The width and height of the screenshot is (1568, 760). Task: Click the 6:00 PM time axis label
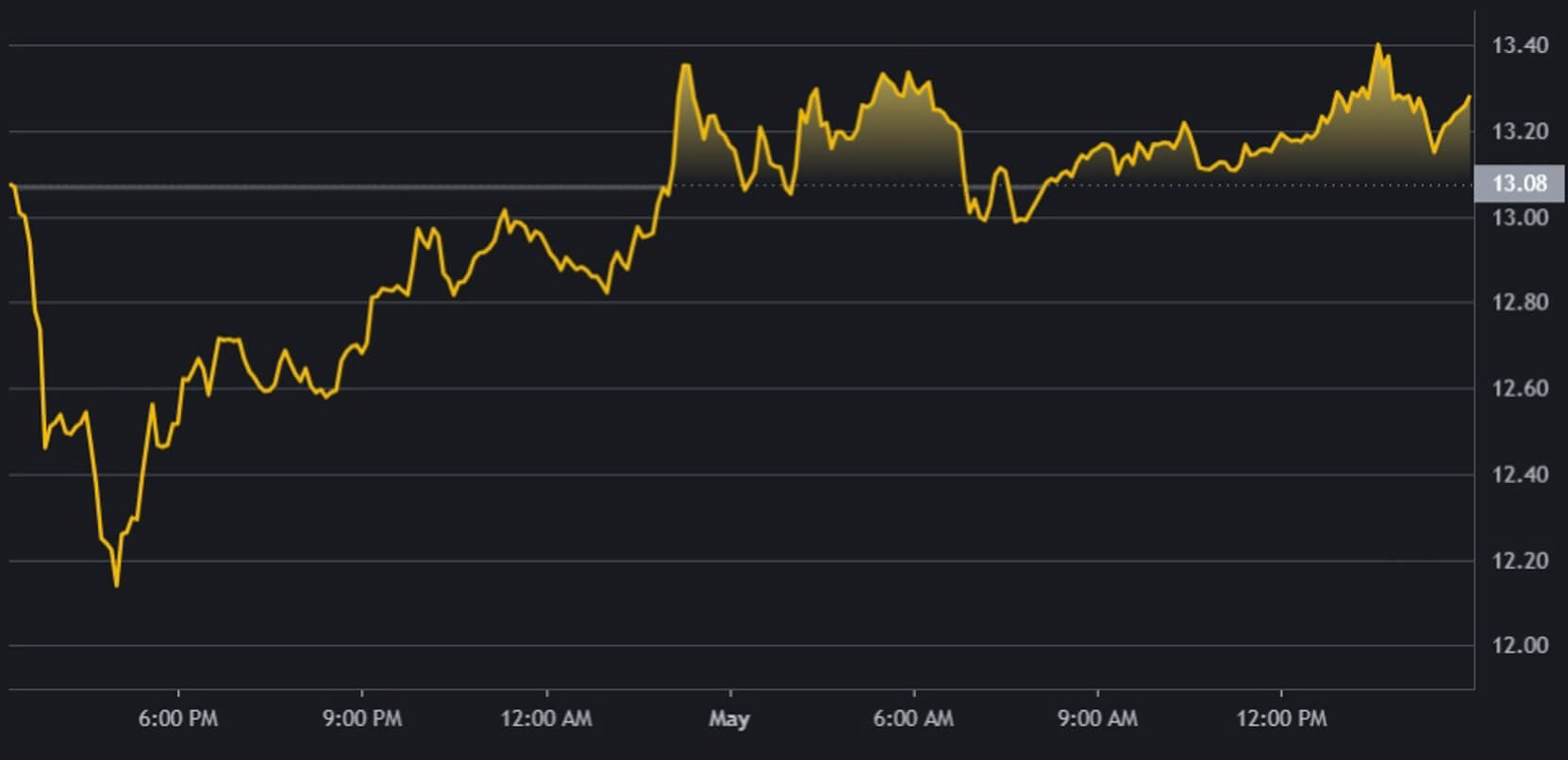pos(177,719)
